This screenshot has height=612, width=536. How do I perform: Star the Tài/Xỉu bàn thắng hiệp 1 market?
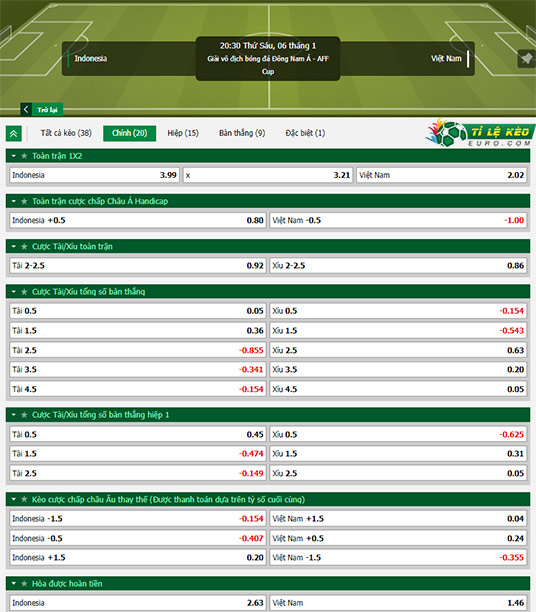24,415
